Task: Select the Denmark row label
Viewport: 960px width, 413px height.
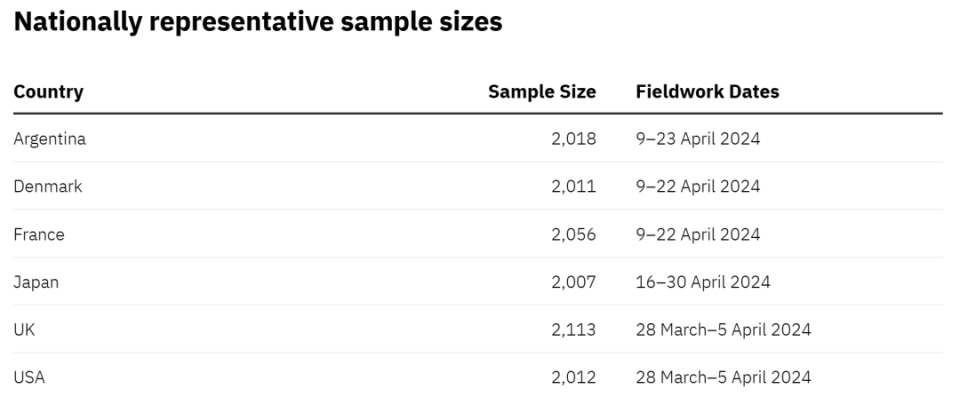Action: click(48, 187)
